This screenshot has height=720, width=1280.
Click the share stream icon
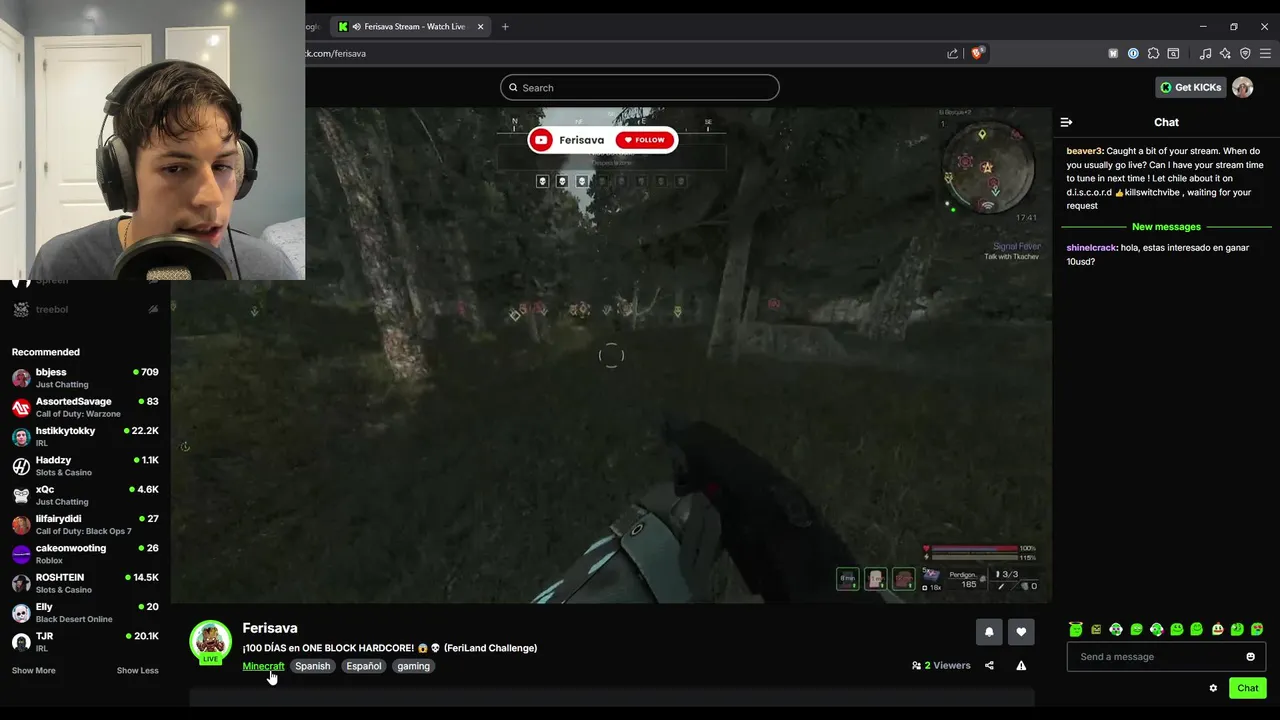click(x=989, y=666)
